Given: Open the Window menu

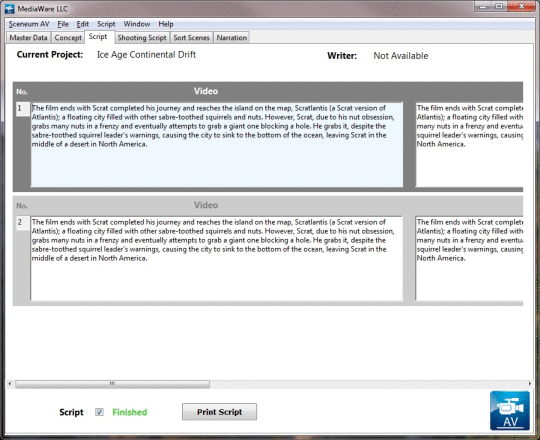Looking at the screenshot, I should [x=137, y=24].
